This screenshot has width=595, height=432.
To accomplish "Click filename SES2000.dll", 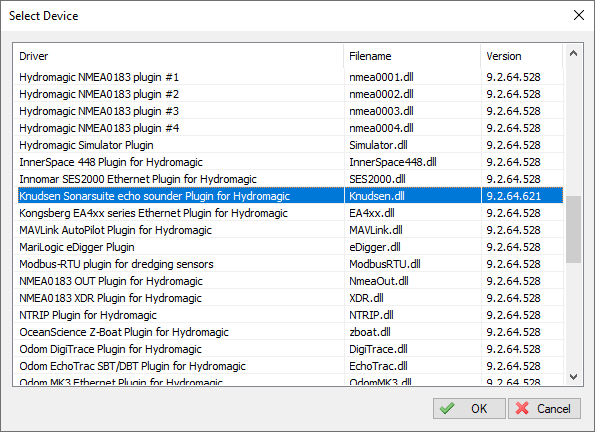I will [377, 179].
